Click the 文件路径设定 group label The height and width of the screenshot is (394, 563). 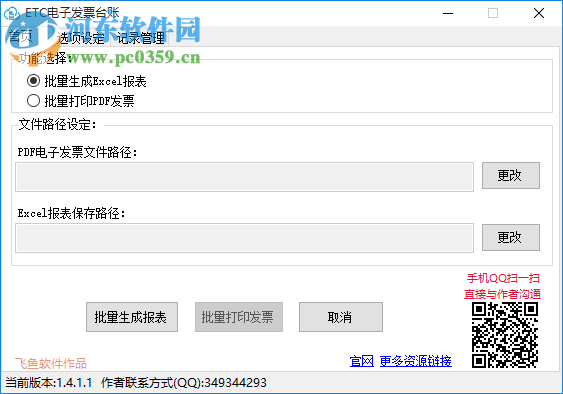[57, 125]
